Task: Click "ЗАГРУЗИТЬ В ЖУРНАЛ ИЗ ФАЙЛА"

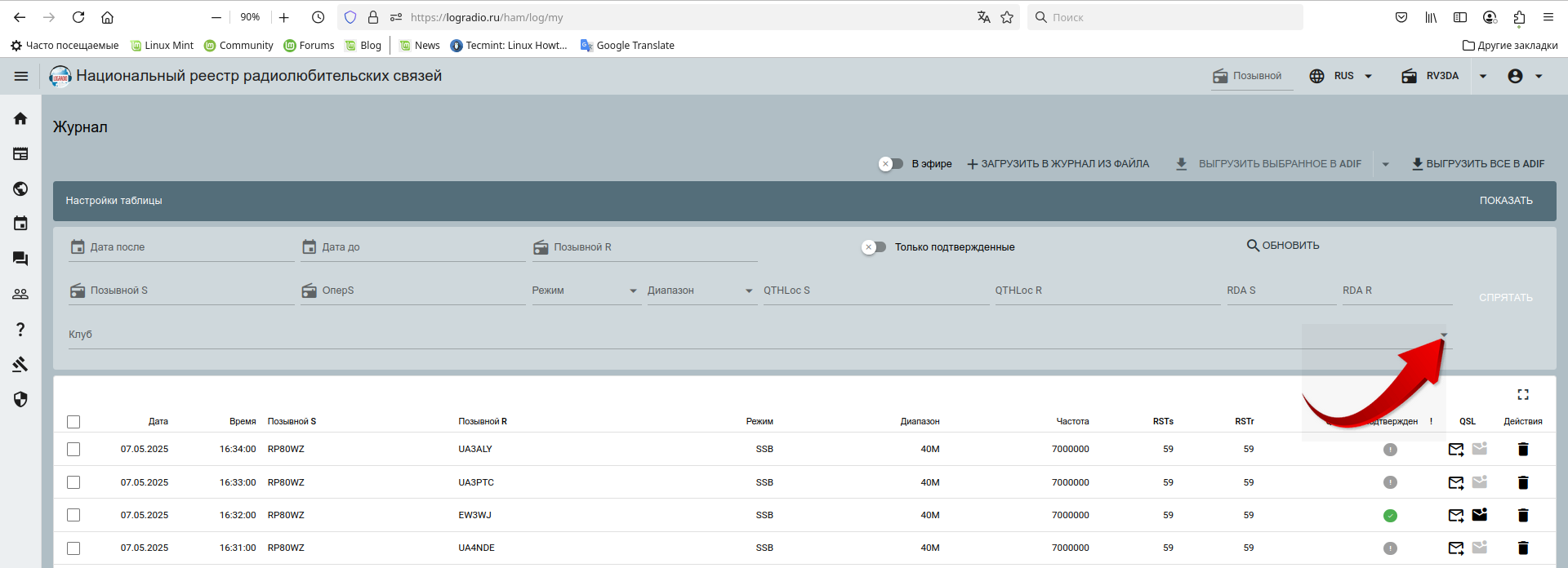Action: click(x=1058, y=164)
